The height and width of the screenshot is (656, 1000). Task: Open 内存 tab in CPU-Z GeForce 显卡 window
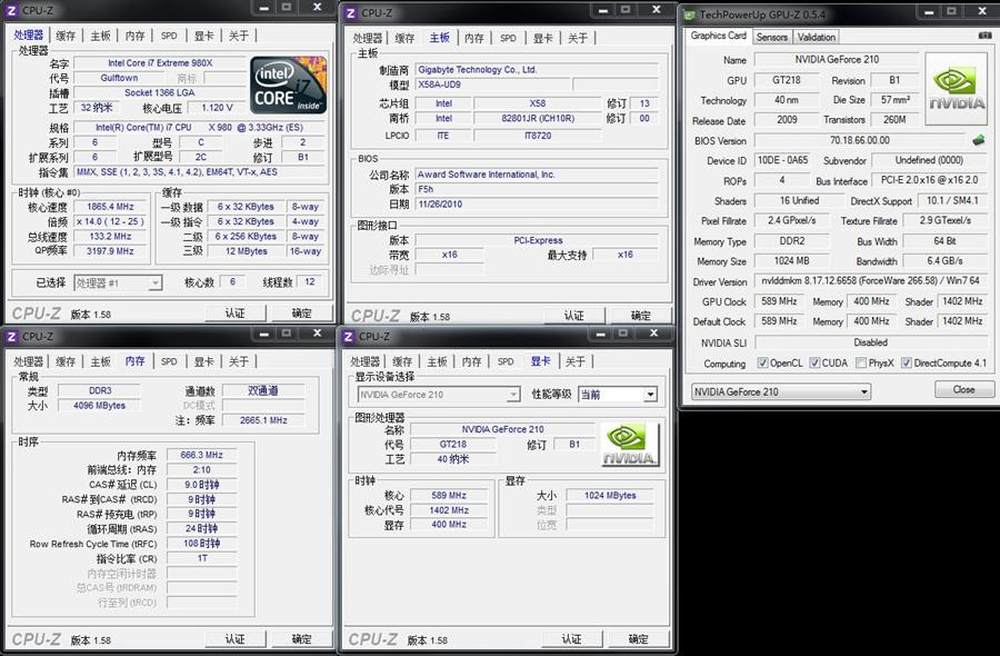(471, 361)
